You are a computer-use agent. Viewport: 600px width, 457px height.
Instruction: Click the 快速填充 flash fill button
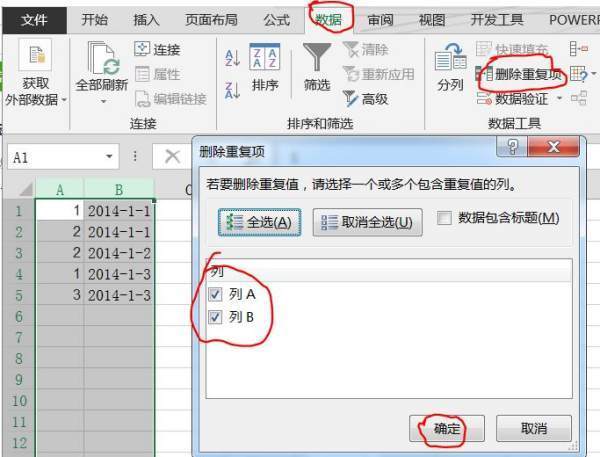[512, 49]
